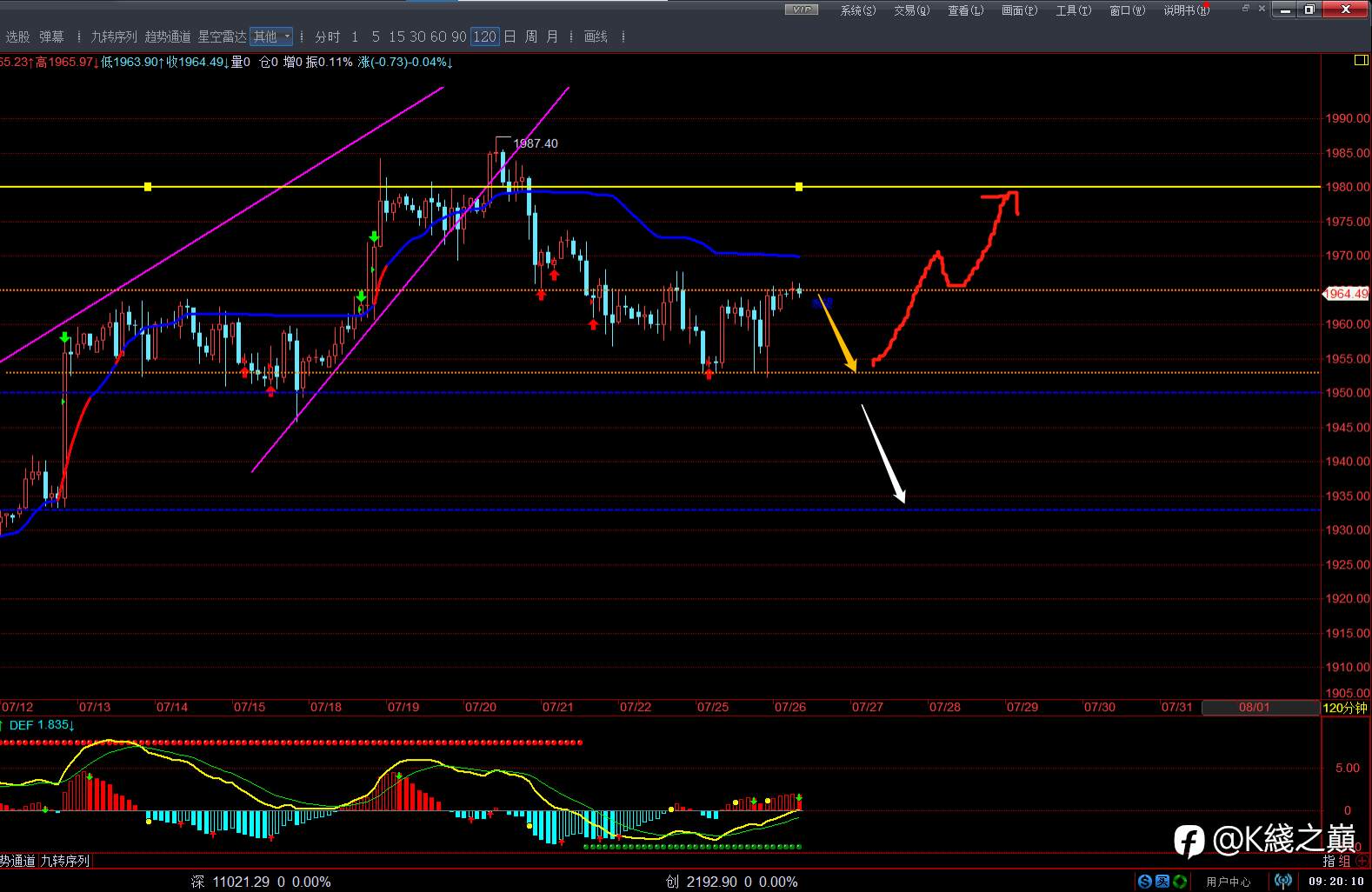The height and width of the screenshot is (892, 1372).
Task: Click the 08/01 date slider on time axis
Action: pyautogui.click(x=1254, y=707)
